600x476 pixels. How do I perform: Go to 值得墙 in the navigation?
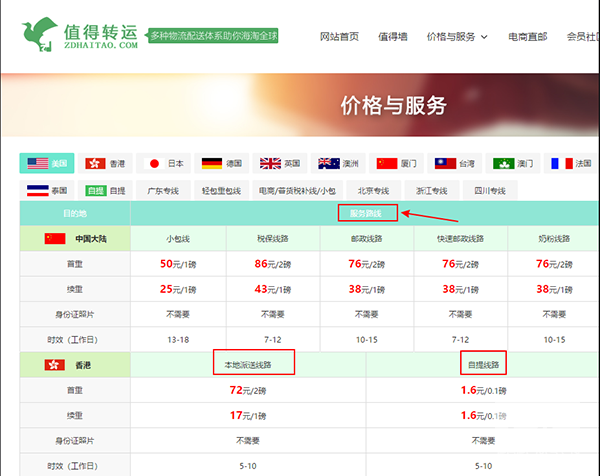(392, 37)
